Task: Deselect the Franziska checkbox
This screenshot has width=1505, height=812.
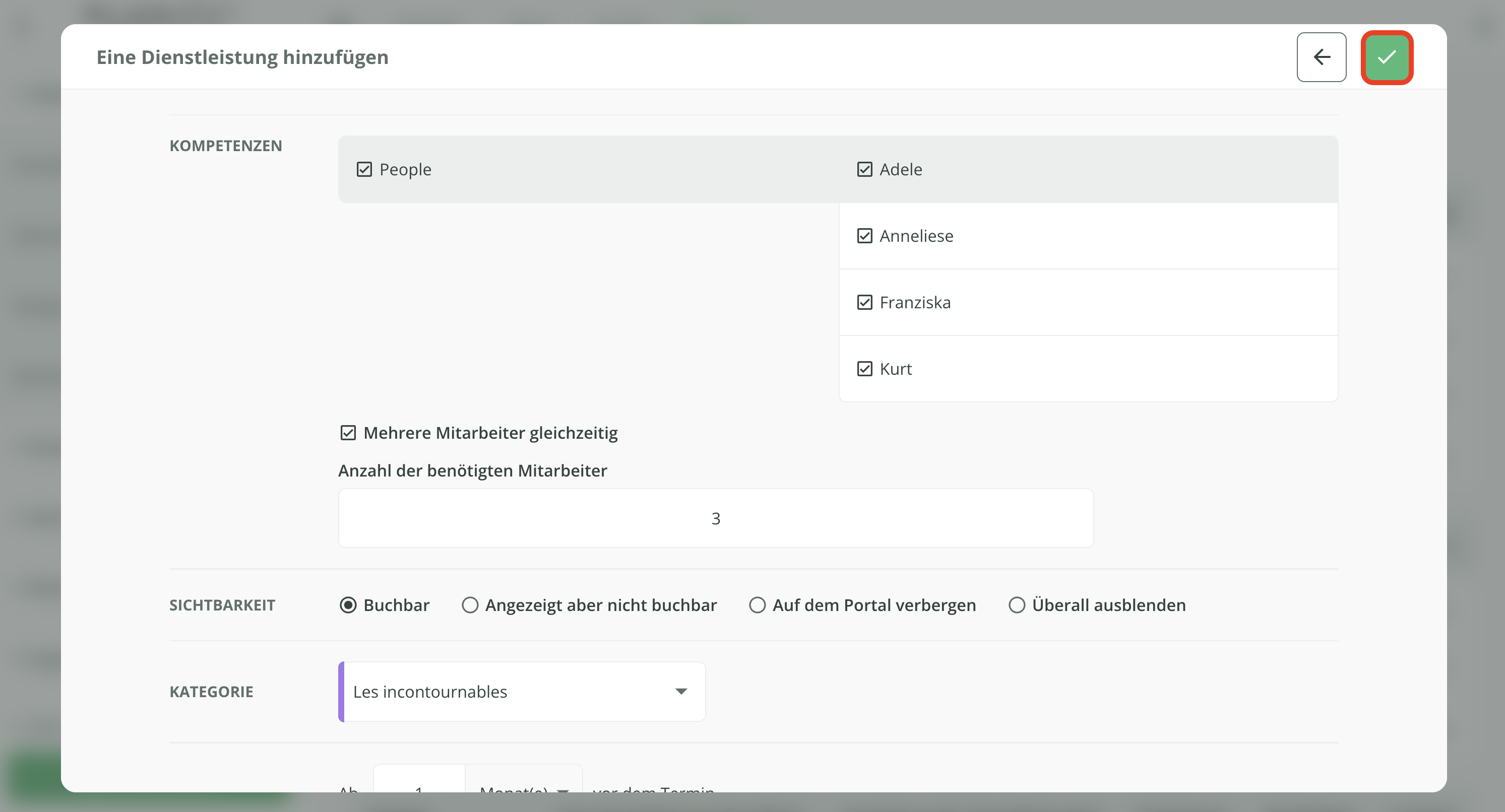Action: click(864, 302)
